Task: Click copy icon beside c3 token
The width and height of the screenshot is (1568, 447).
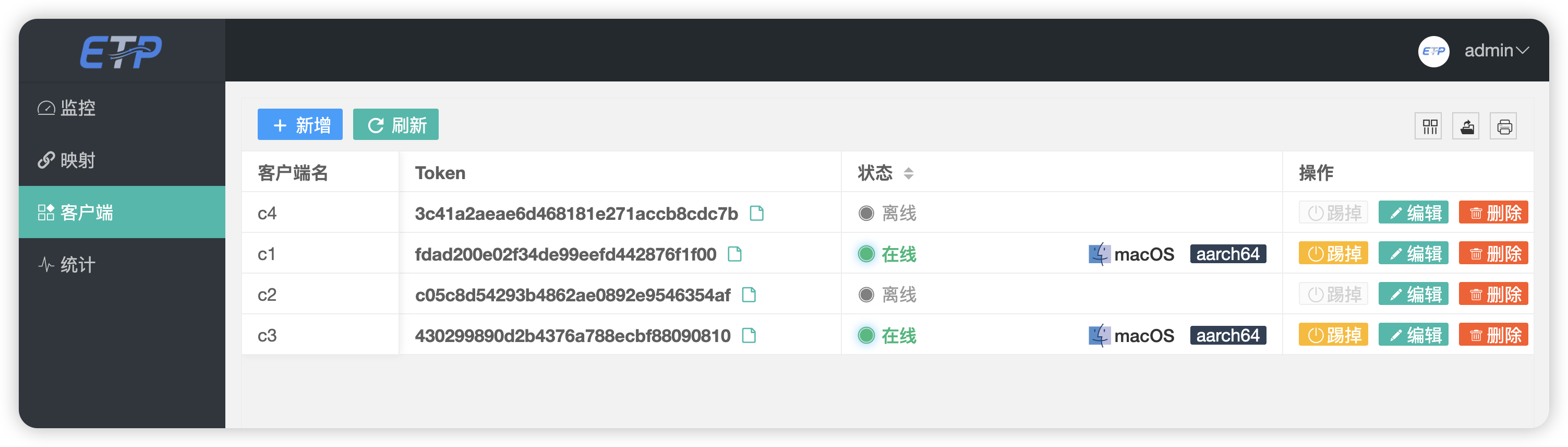Action: pyautogui.click(x=749, y=336)
